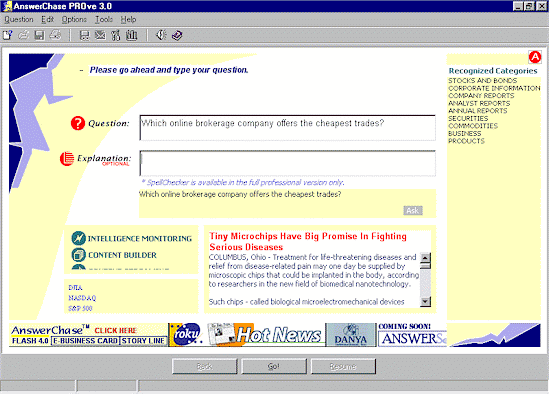Open the INTELLIGENCE MONITORING link

[x=140, y=239]
